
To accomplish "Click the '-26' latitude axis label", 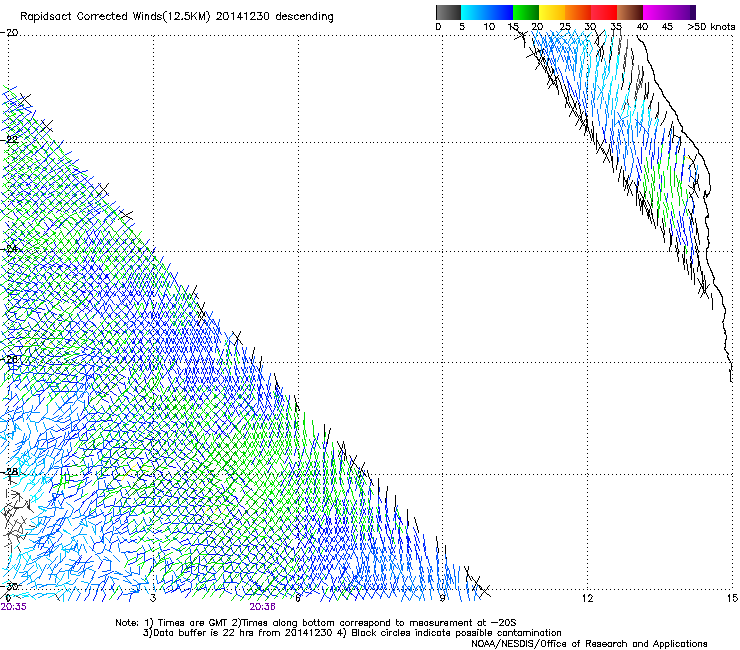I will (9, 360).
